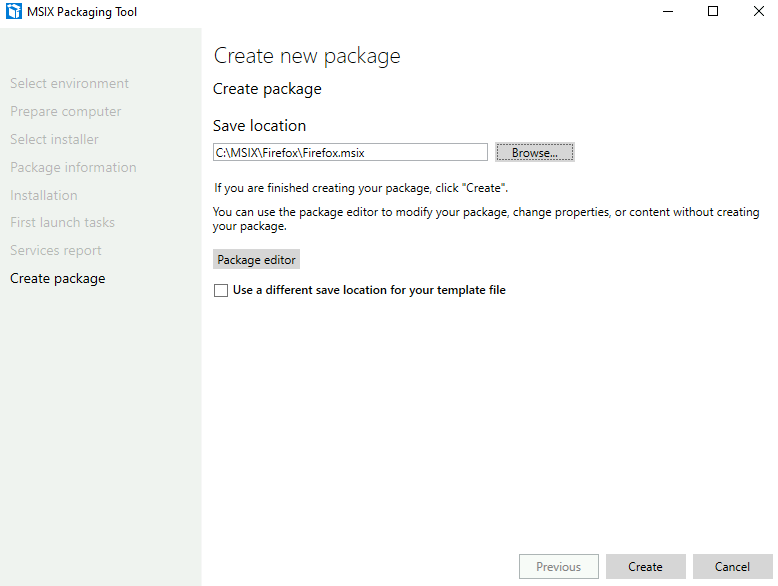The width and height of the screenshot is (778, 586).
Task: Open the Installation step in sidebar
Action: (44, 195)
